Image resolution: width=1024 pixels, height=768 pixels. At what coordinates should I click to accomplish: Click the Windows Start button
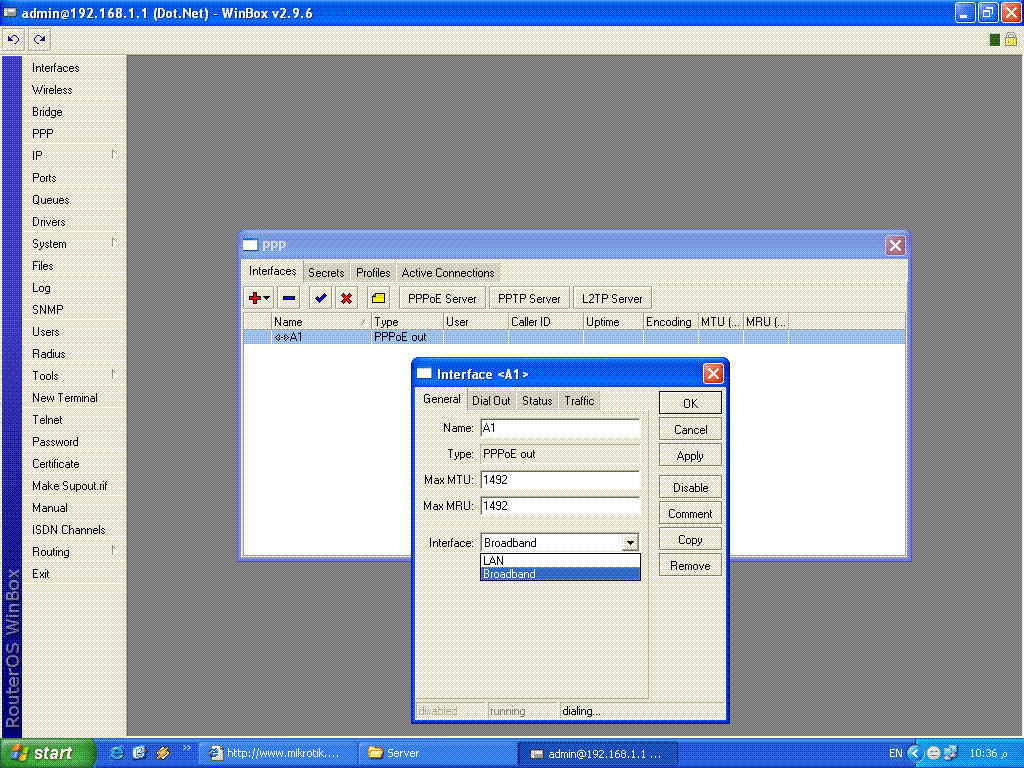tap(48, 753)
